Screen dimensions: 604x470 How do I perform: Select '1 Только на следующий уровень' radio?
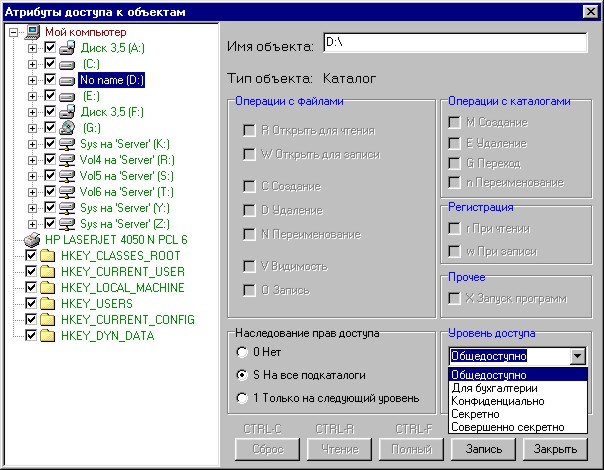(x=242, y=398)
